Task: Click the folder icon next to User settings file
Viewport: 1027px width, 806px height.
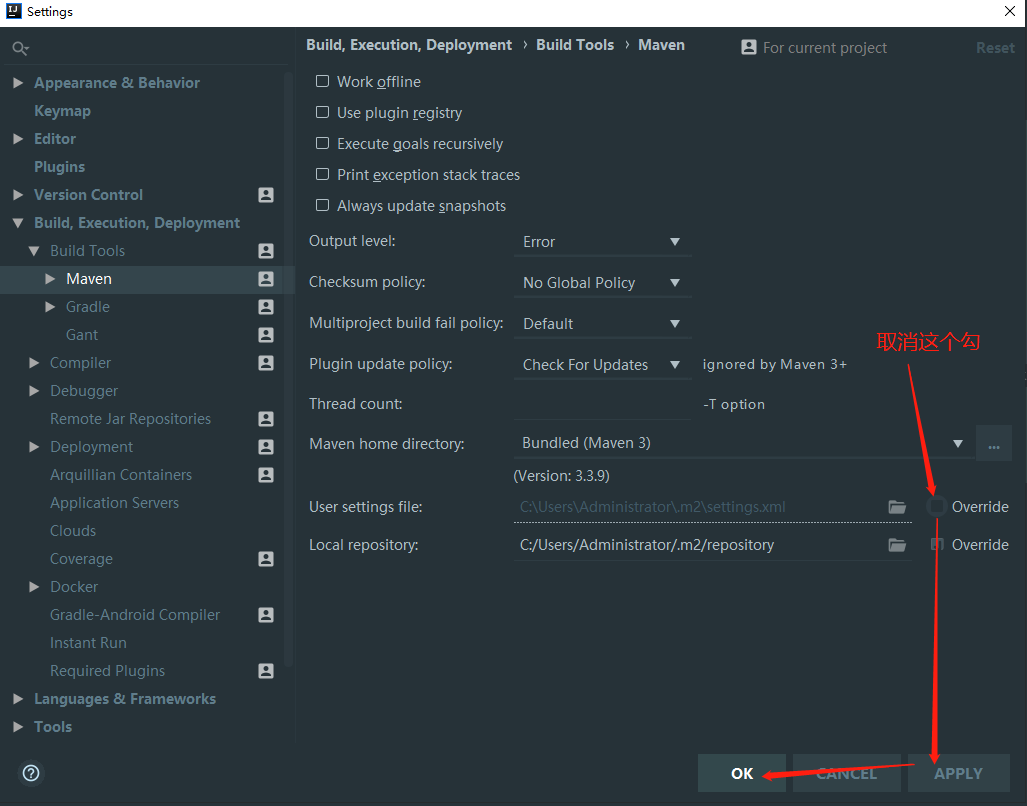Action: [897, 506]
